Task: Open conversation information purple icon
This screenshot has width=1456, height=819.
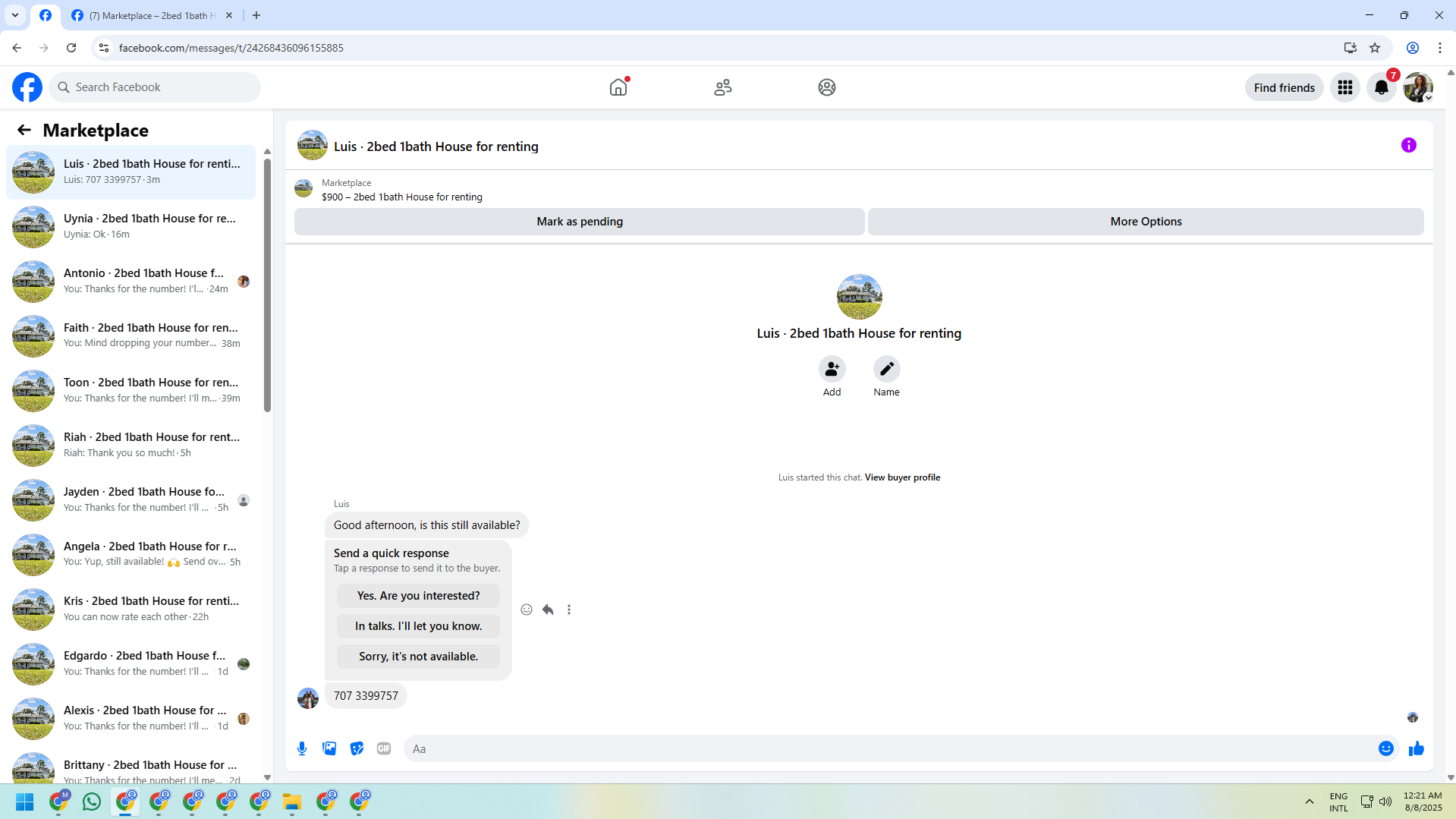Action: [x=1409, y=145]
